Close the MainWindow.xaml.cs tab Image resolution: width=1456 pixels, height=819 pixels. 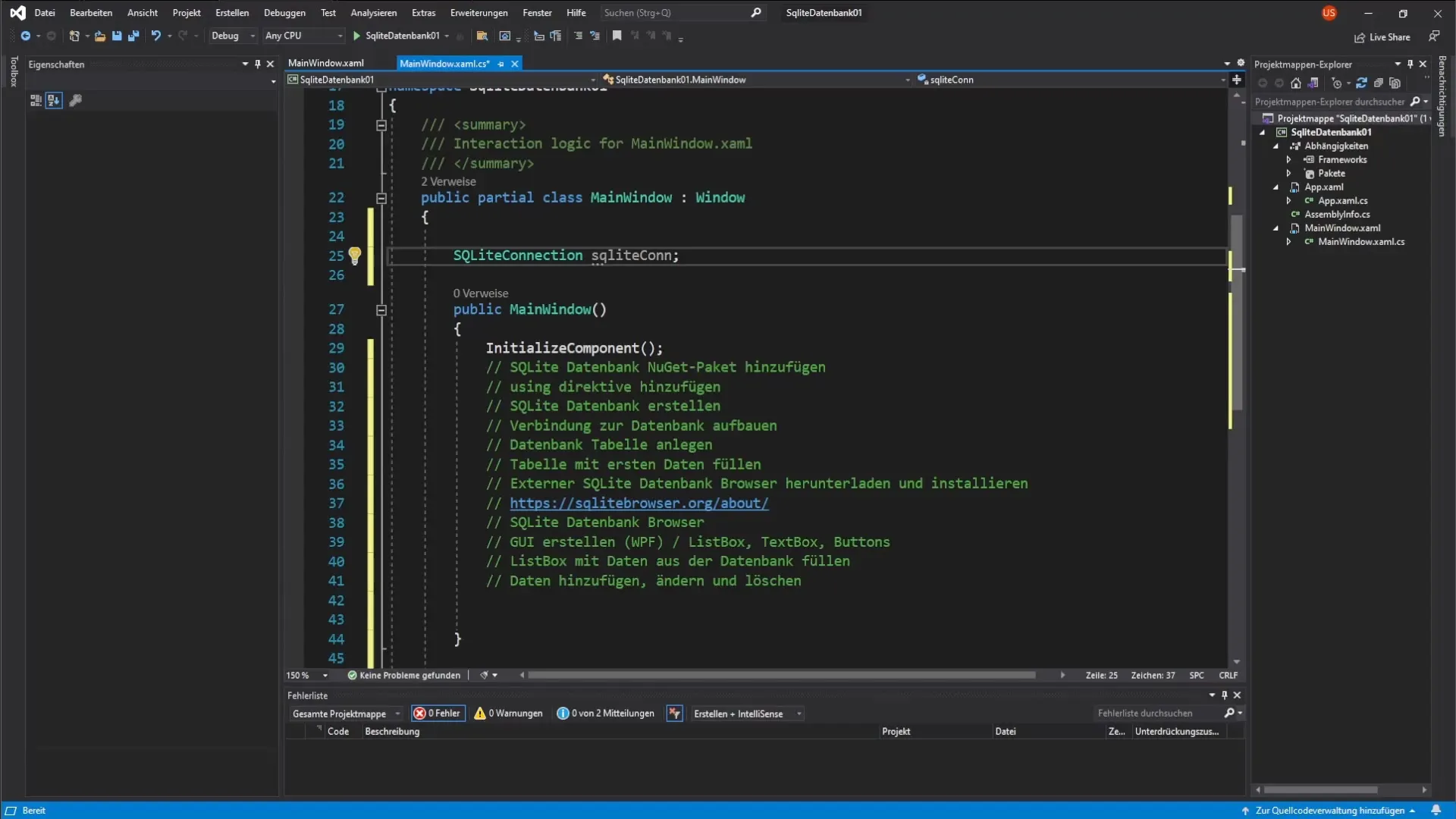pyautogui.click(x=515, y=64)
